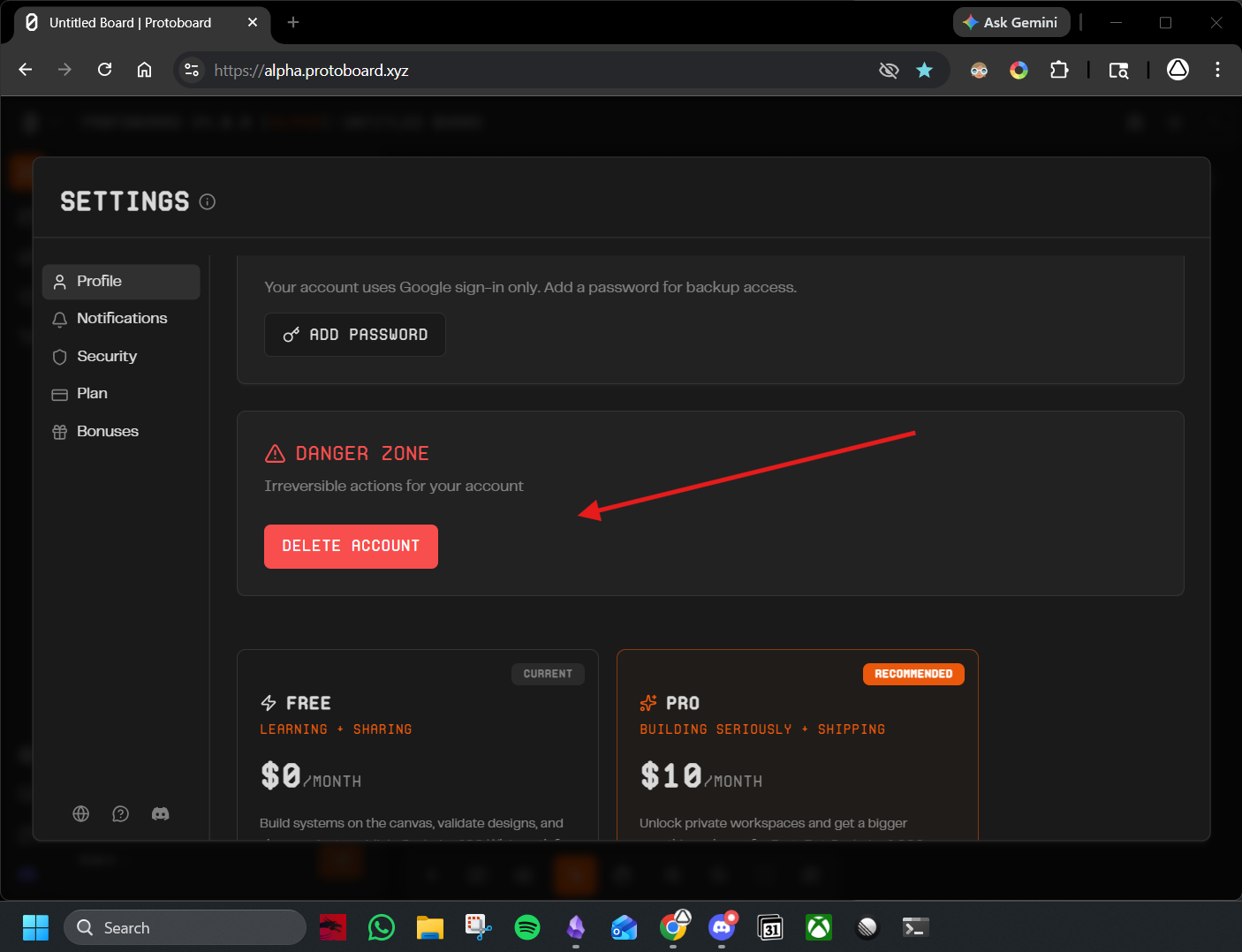Open the Bonuses section
1242x952 pixels.
[121, 432]
